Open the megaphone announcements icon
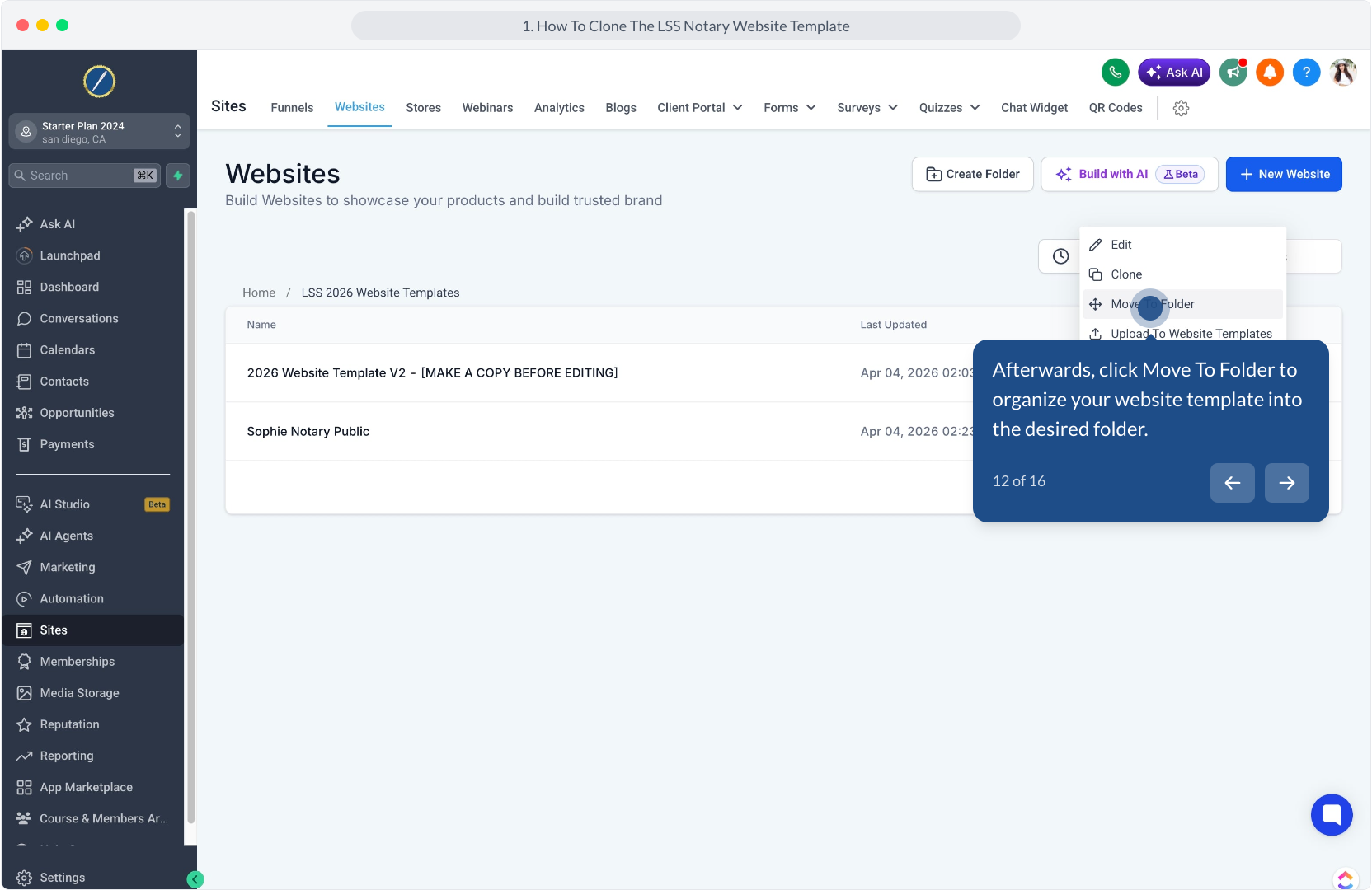Viewport: 1372px width, 890px height. tap(1233, 73)
